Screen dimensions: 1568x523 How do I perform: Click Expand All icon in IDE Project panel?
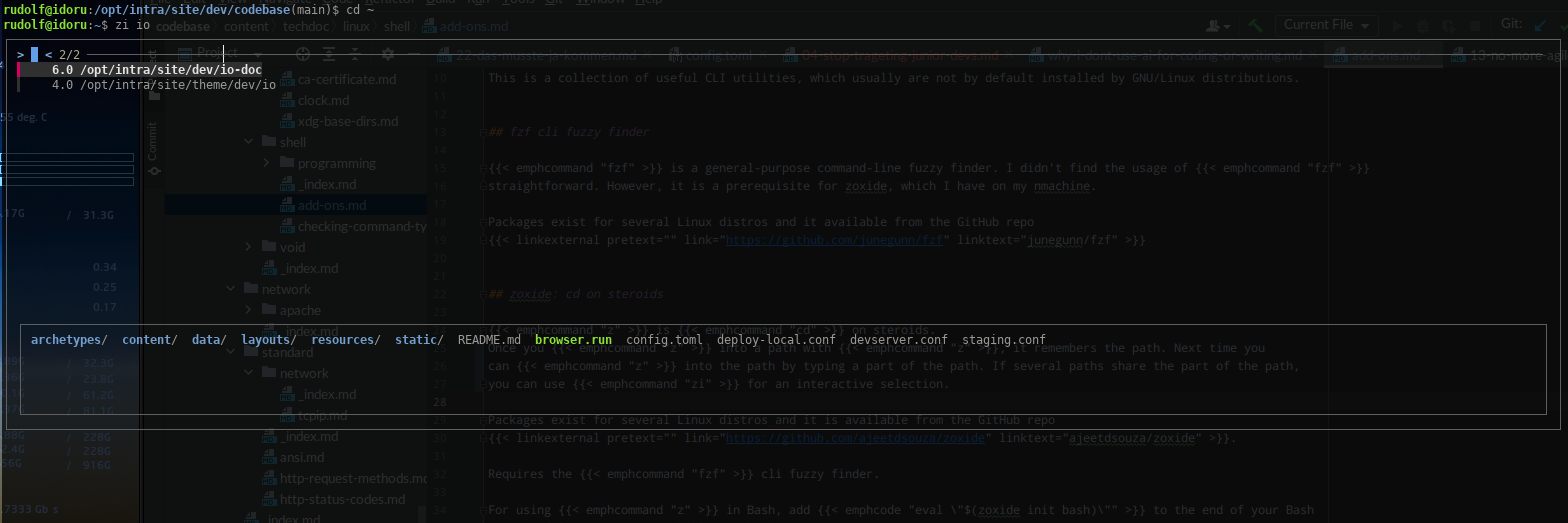[329, 55]
